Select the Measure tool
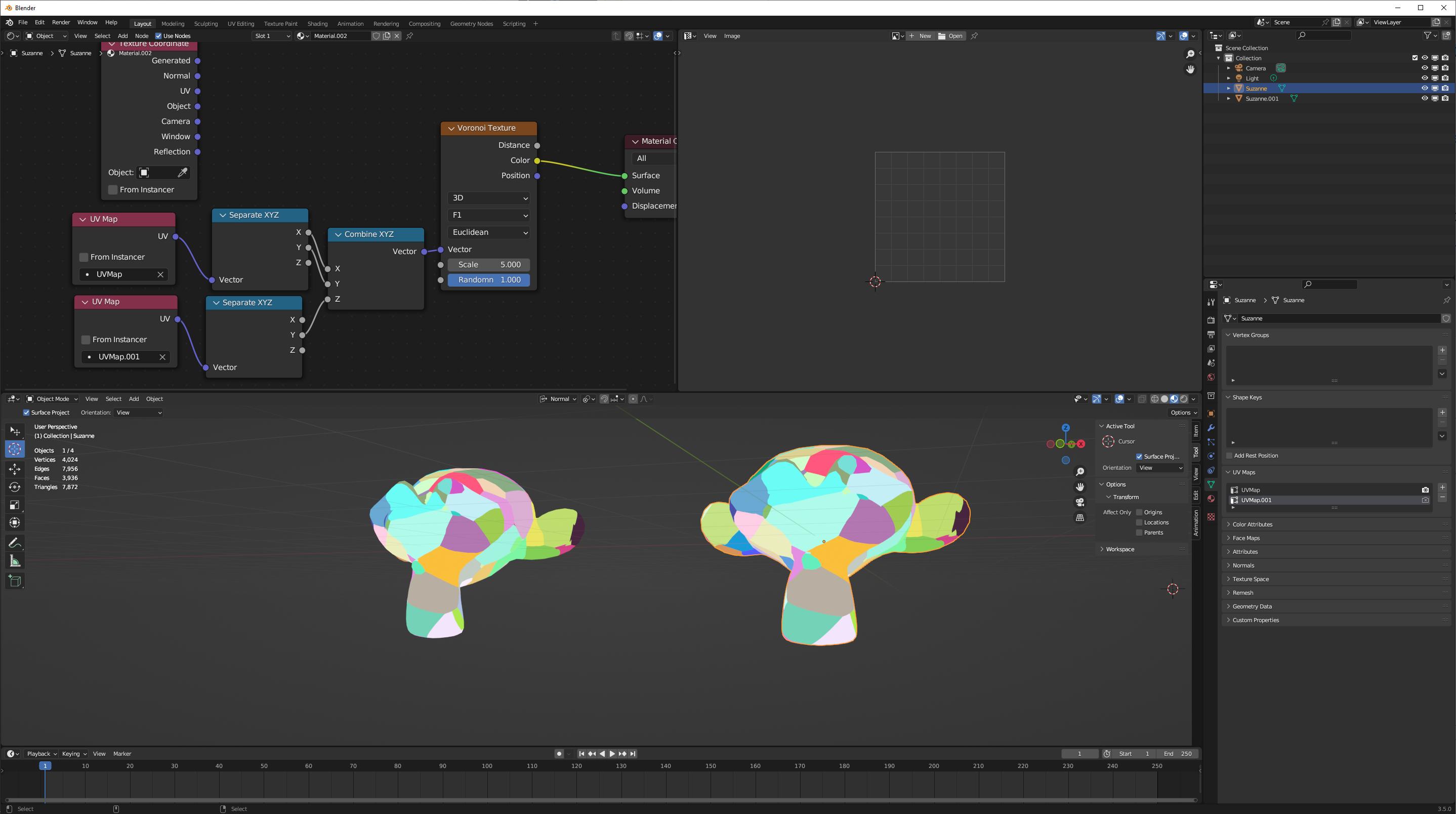1456x814 pixels. click(x=15, y=561)
